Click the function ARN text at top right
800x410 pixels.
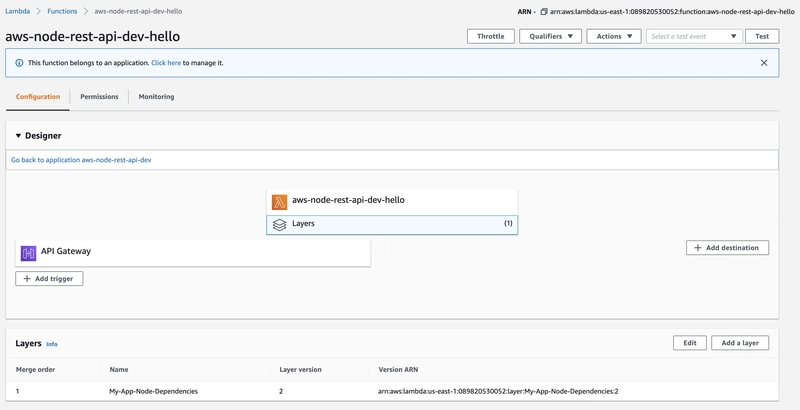[672, 11]
